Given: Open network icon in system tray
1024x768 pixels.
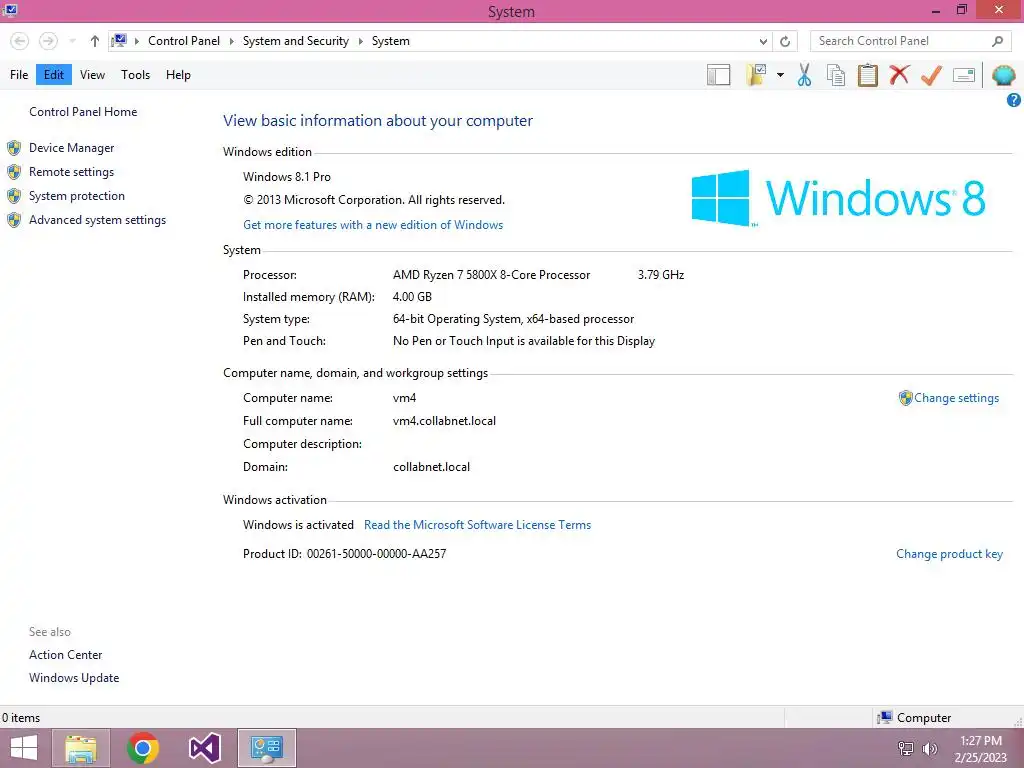Looking at the screenshot, I should click(906, 749).
